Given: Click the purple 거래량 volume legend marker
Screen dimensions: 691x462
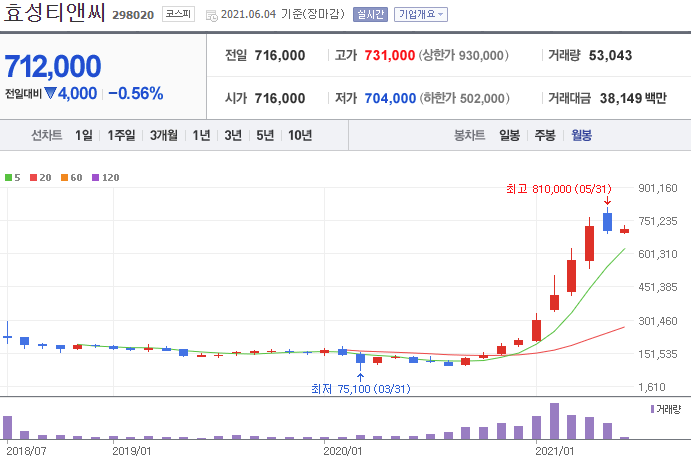Looking at the screenshot, I should [x=652, y=409].
